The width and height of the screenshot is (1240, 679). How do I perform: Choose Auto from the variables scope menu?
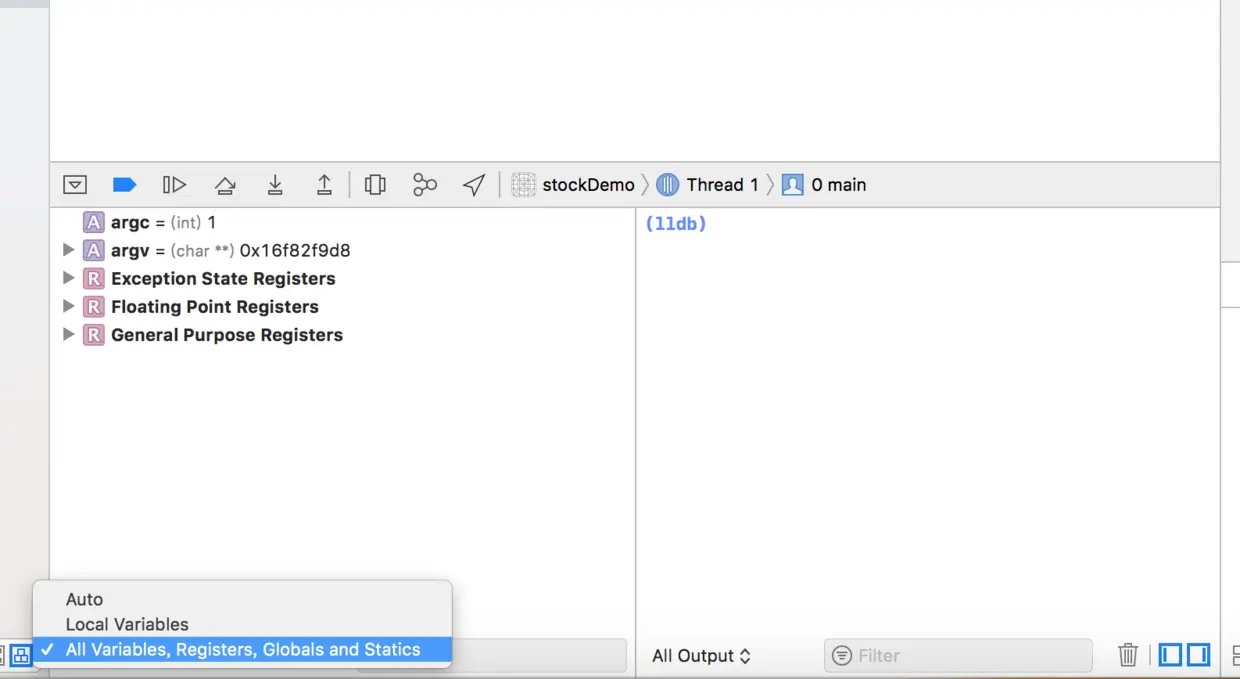pyautogui.click(x=242, y=599)
